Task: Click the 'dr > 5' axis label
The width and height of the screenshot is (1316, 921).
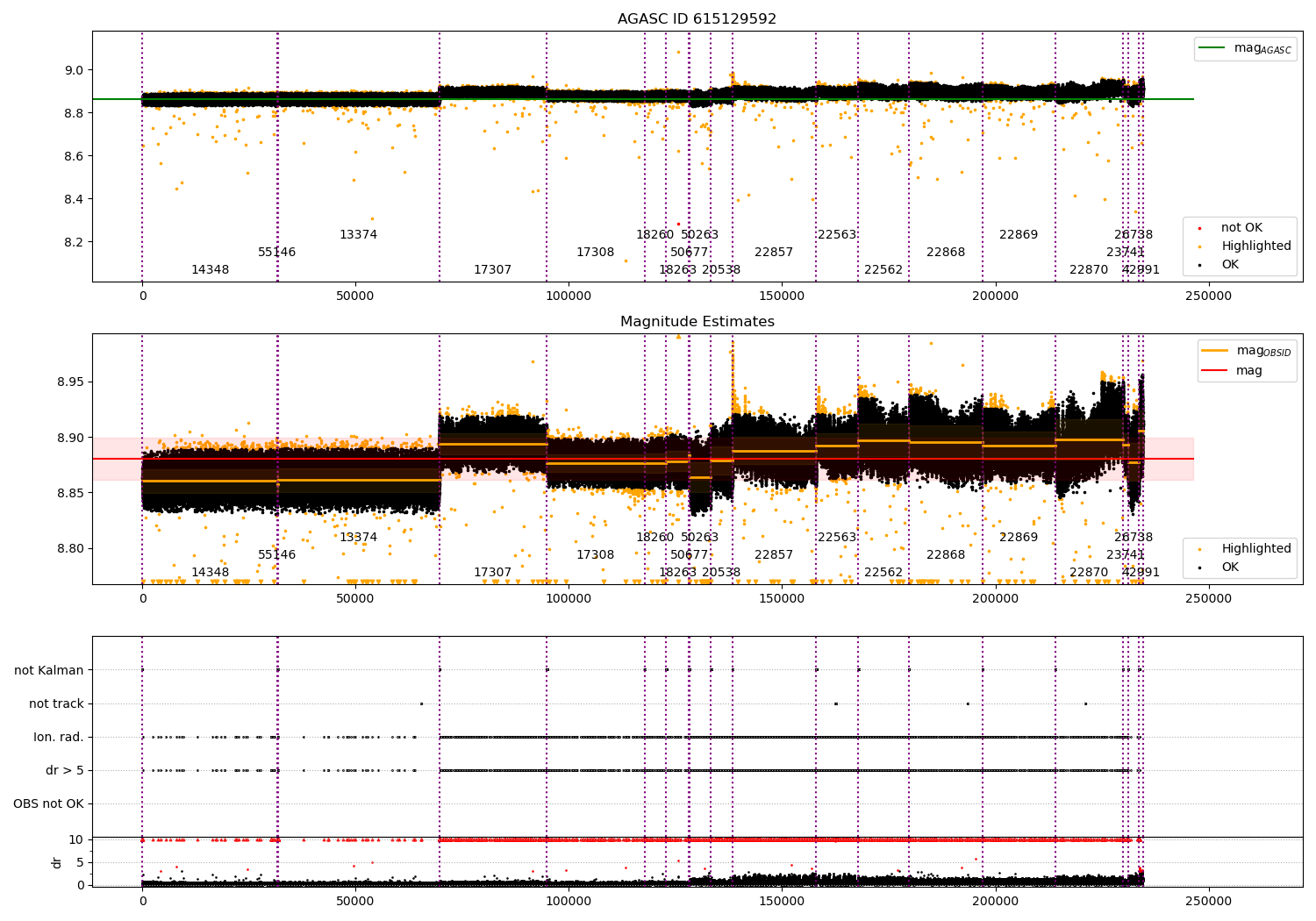Action: 65,771
